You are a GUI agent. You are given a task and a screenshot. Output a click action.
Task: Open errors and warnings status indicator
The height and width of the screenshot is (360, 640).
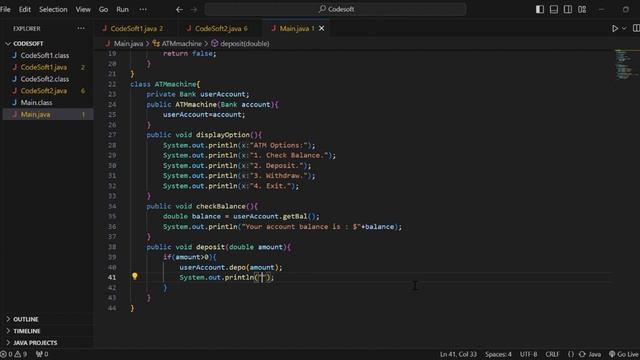tap(14, 354)
